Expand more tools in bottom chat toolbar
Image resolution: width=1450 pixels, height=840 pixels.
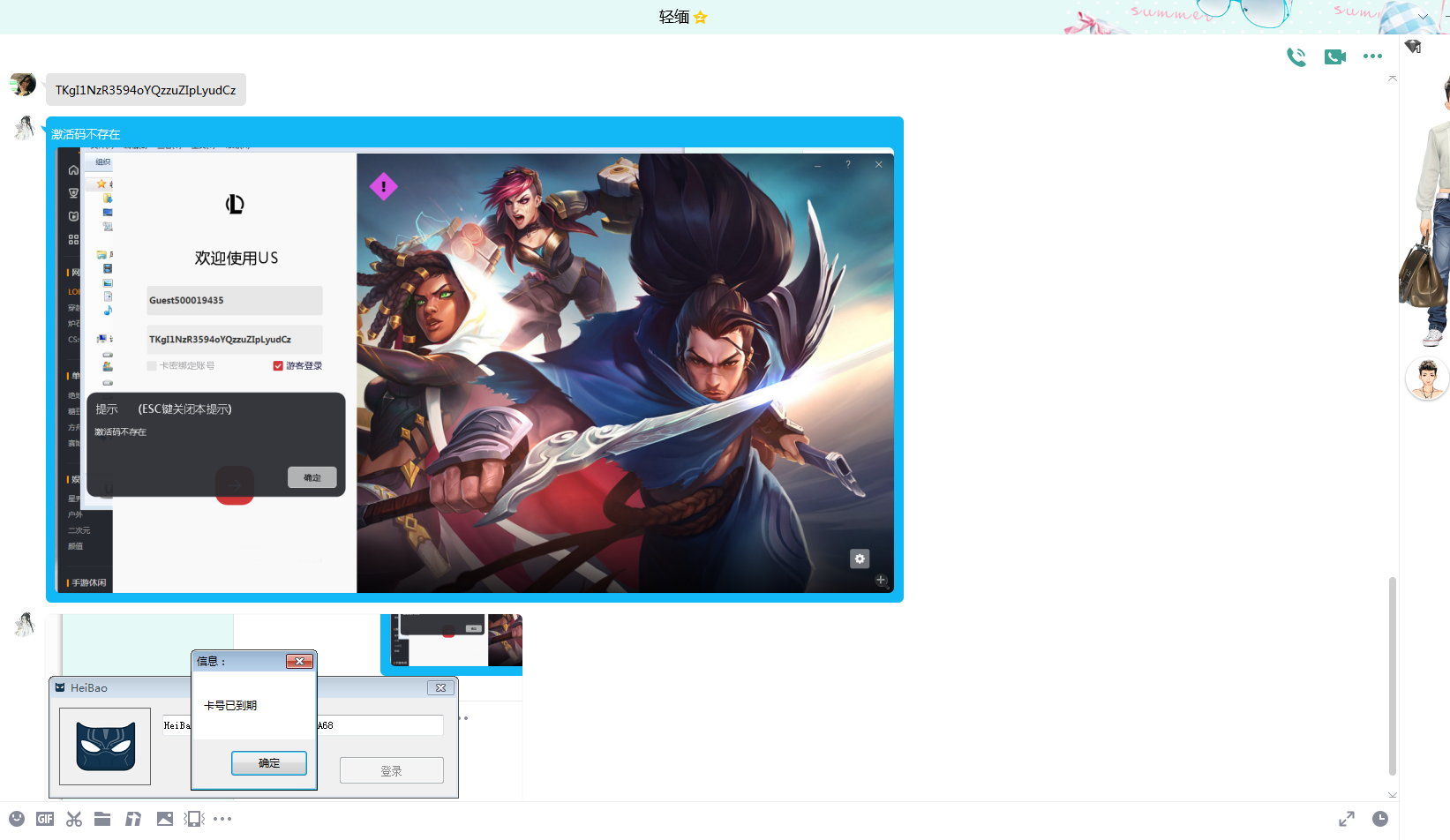(222, 819)
